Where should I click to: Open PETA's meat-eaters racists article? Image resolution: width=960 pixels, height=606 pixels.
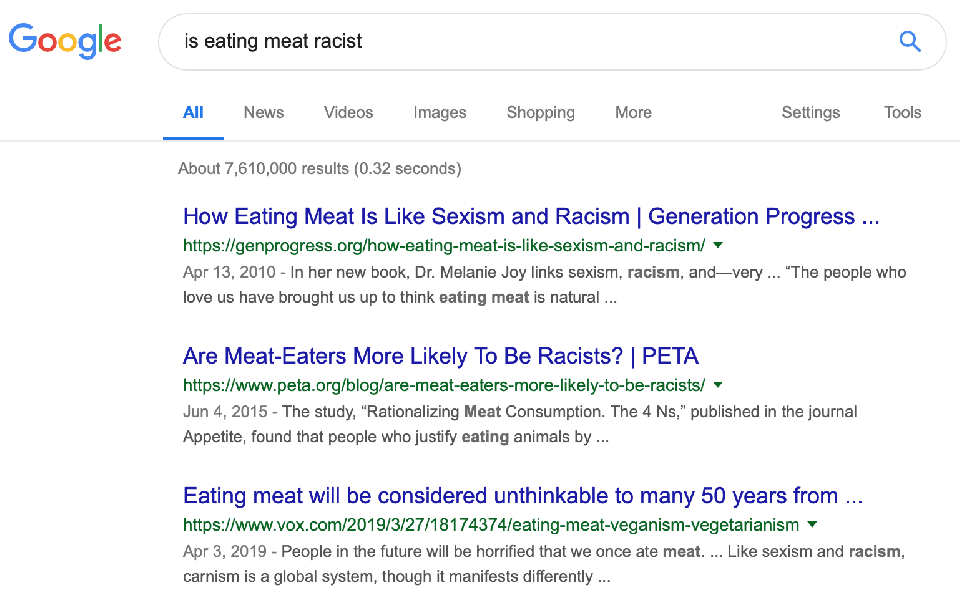pos(440,356)
